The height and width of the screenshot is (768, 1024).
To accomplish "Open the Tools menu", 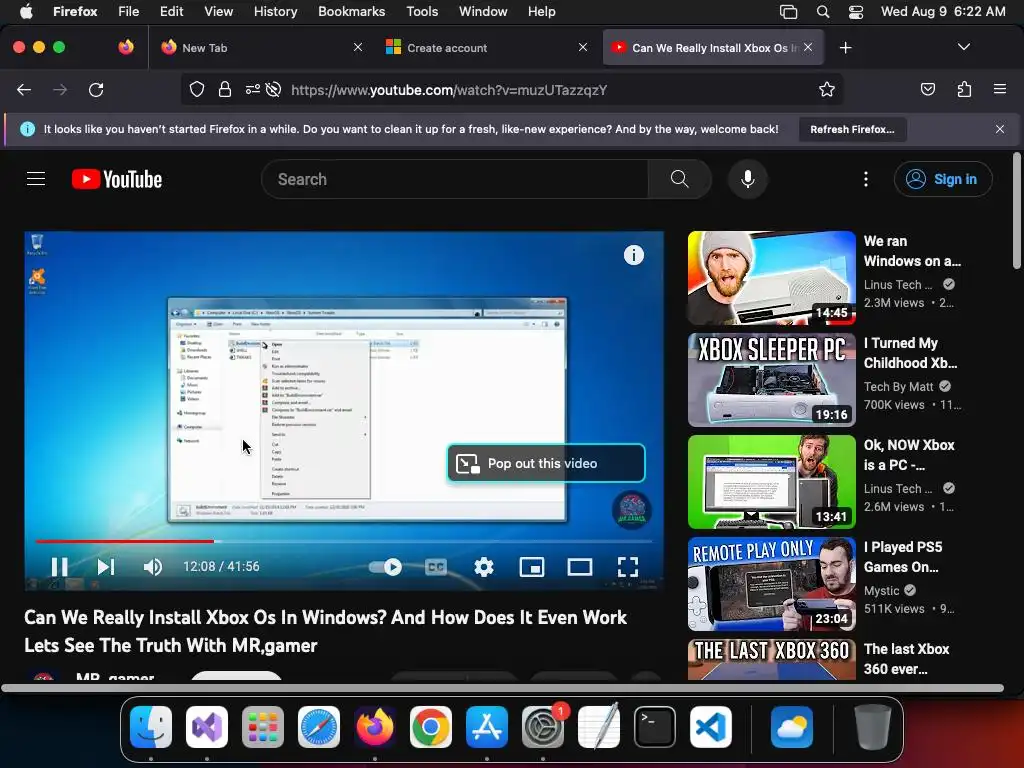I will (422, 11).
